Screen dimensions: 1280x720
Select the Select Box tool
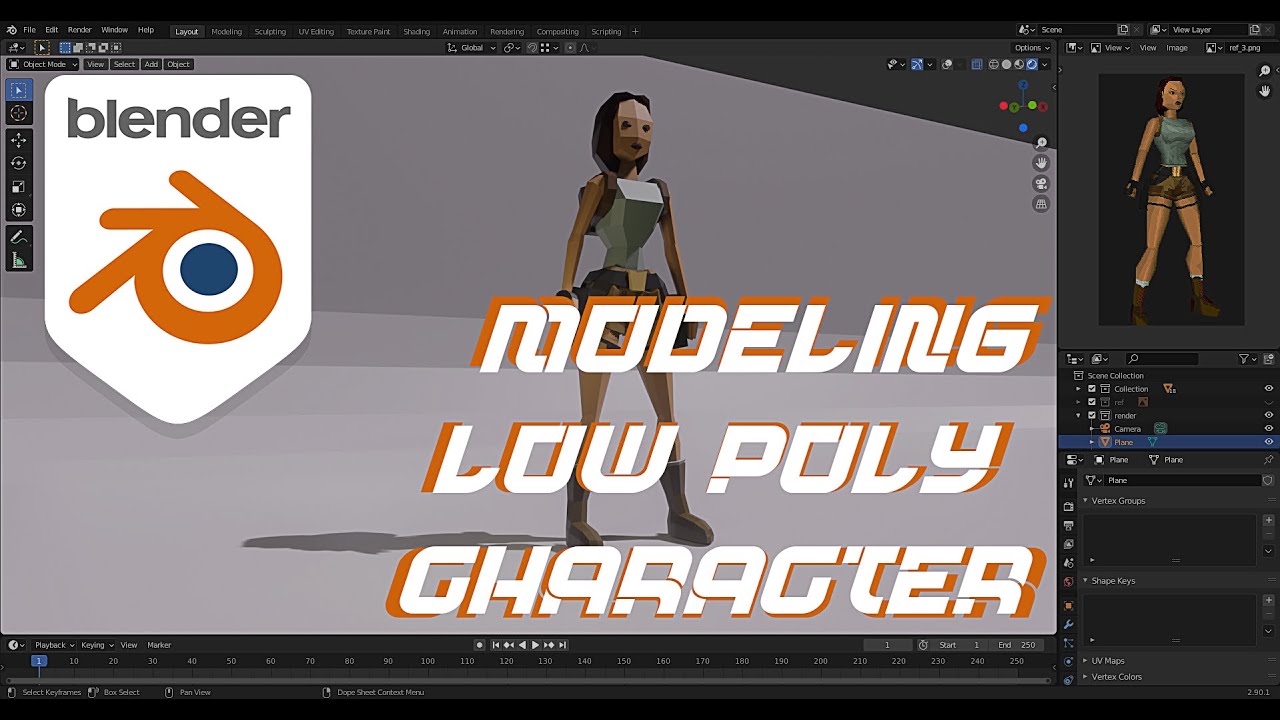pos(18,90)
